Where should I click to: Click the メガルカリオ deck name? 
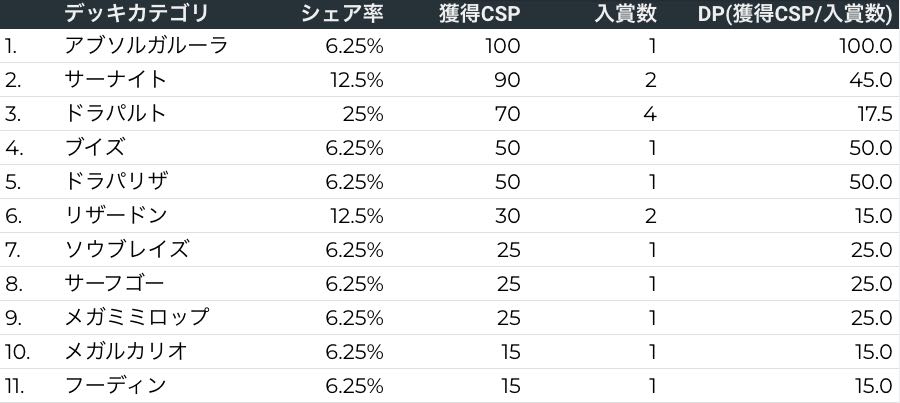point(125,352)
